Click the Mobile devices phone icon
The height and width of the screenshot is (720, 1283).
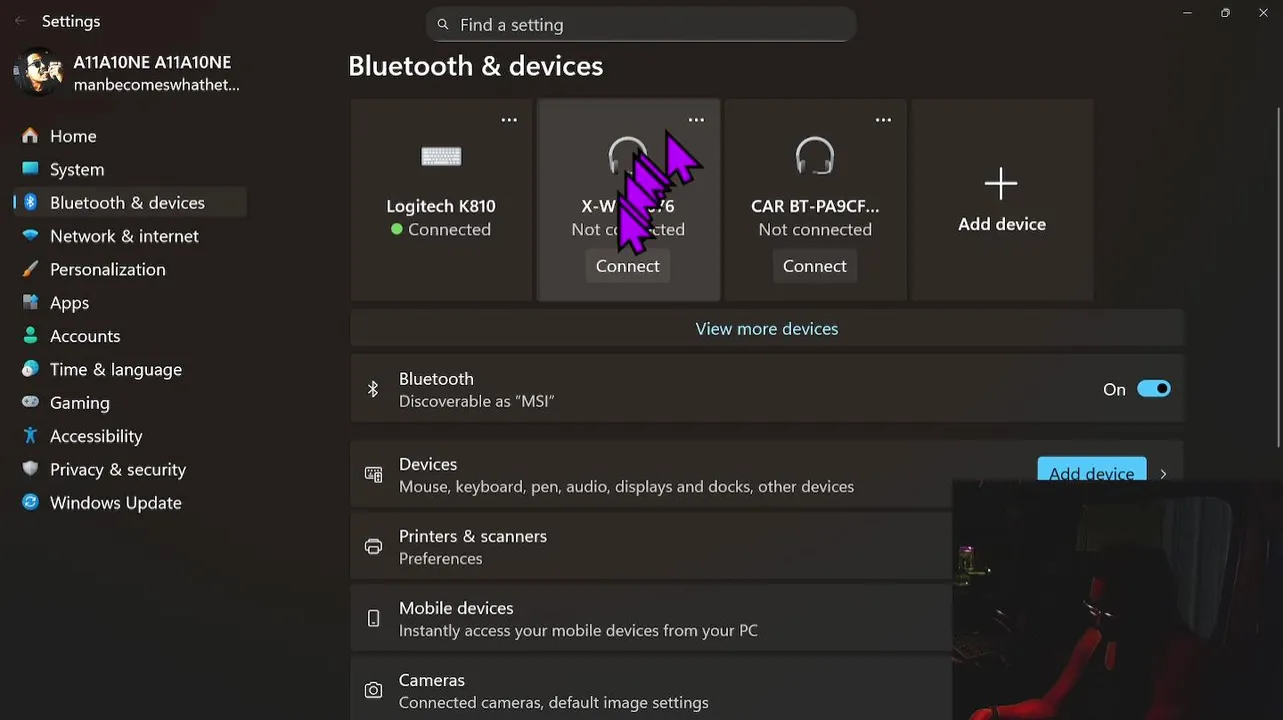click(x=373, y=618)
